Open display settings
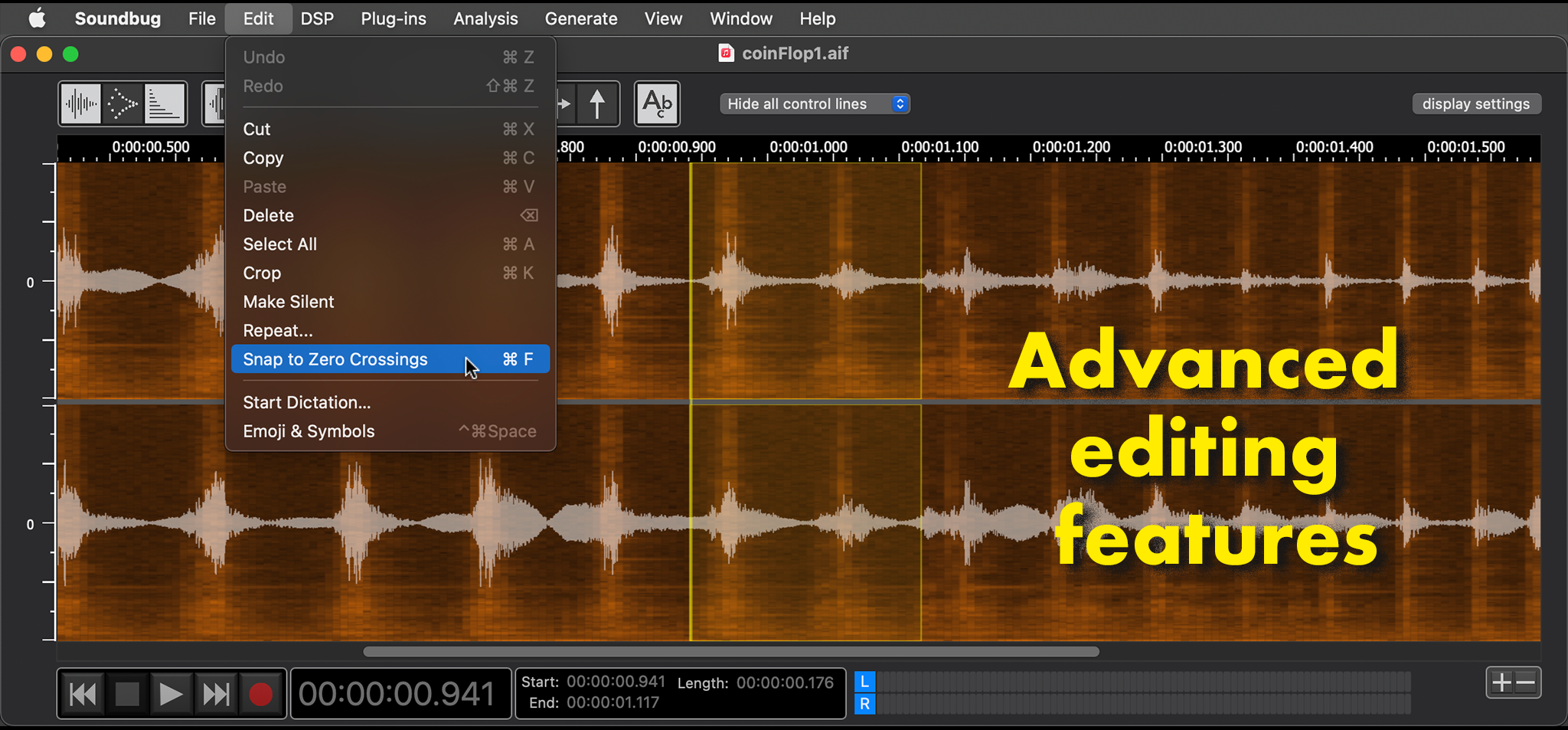 (1476, 104)
